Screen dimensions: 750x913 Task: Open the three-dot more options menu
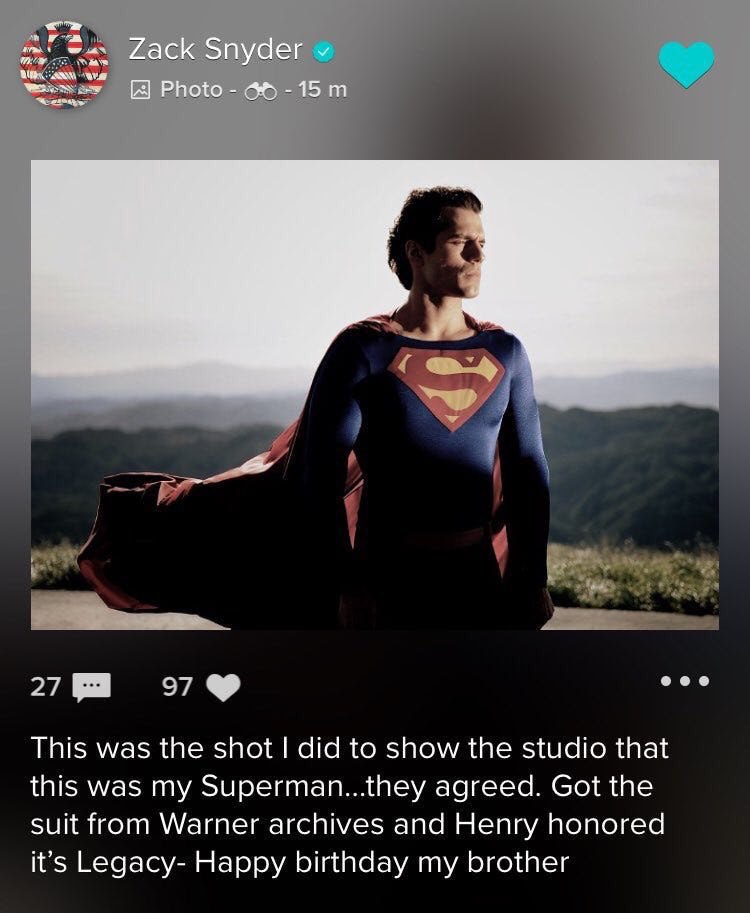(685, 682)
